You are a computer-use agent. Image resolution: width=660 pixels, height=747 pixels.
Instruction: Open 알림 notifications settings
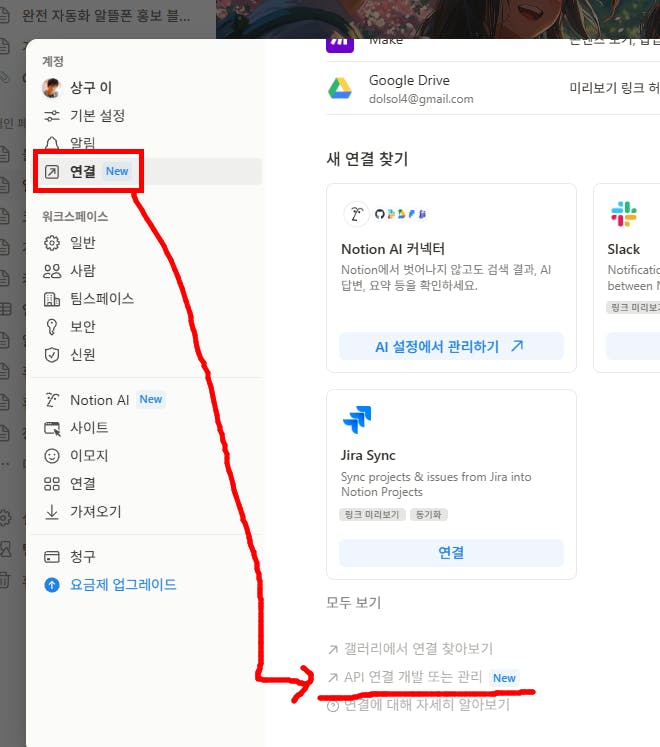[148, 143]
